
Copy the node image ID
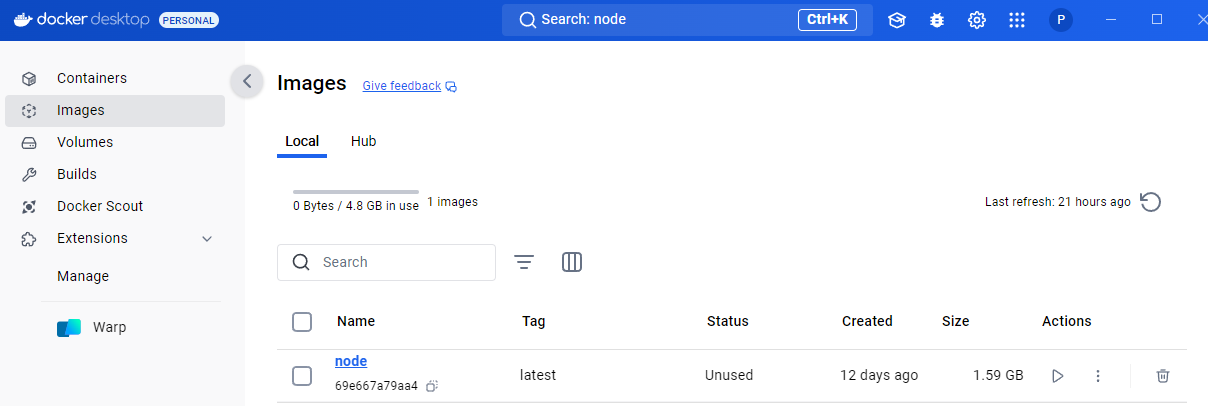(432, 386)
